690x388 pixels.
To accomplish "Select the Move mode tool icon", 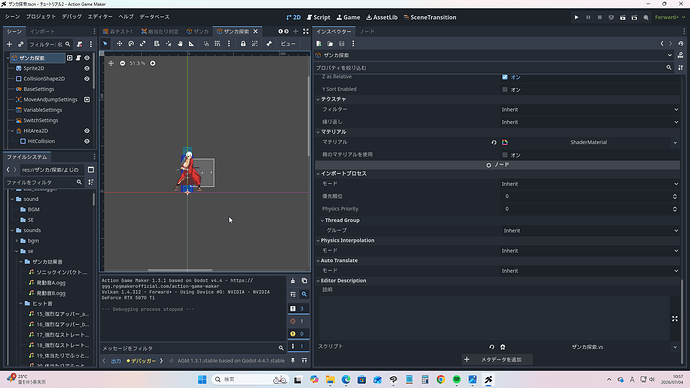I will (119, 44).
